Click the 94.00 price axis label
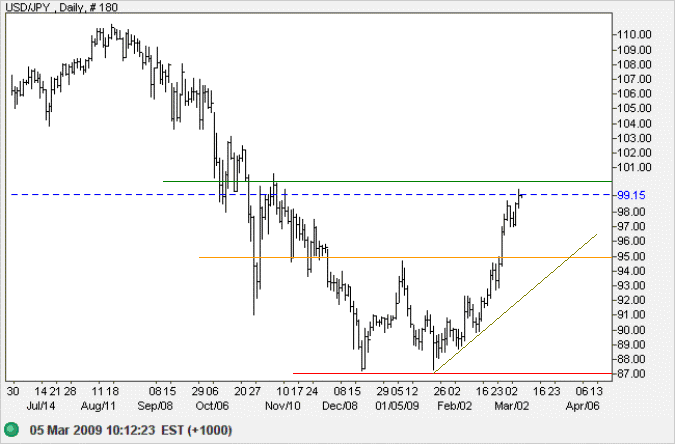This screenshot has width=675, height=444. 631,271
